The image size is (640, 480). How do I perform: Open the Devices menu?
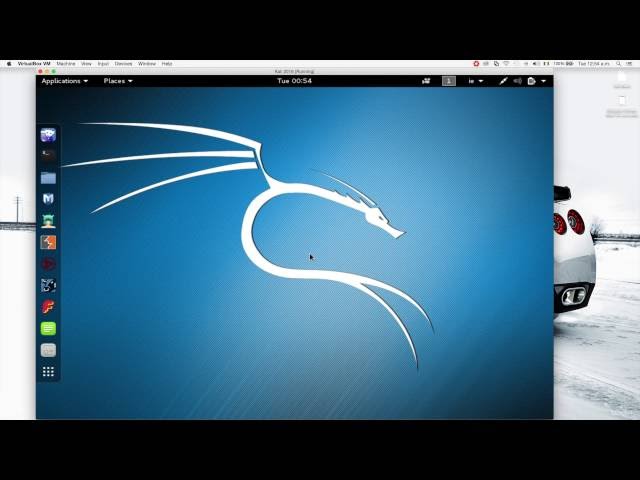point(123,64)
